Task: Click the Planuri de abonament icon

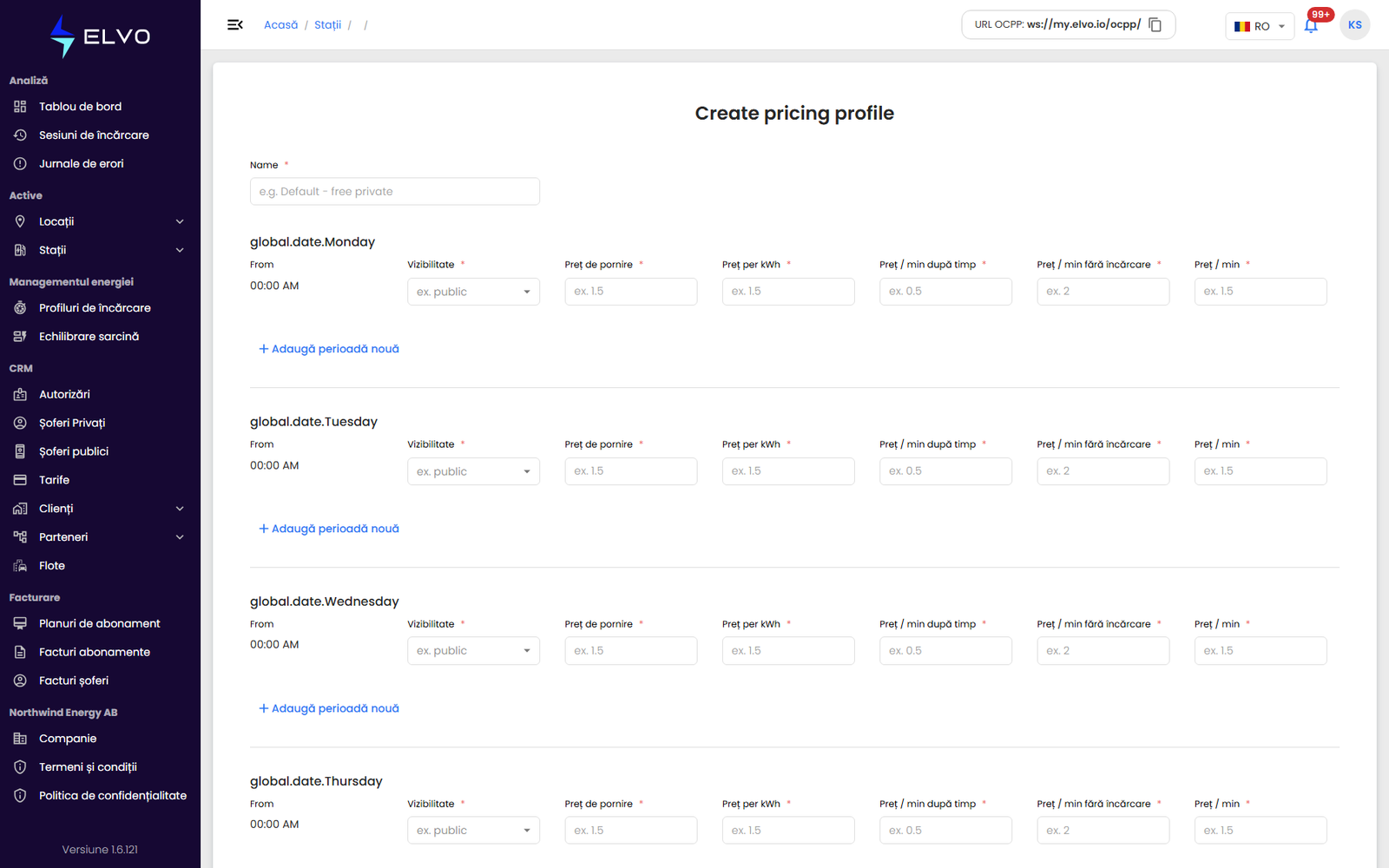Action: coord(20,623)
